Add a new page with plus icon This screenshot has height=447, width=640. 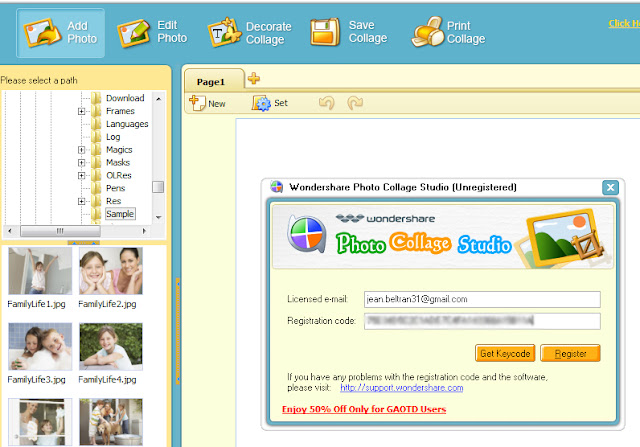click(253, 78)
